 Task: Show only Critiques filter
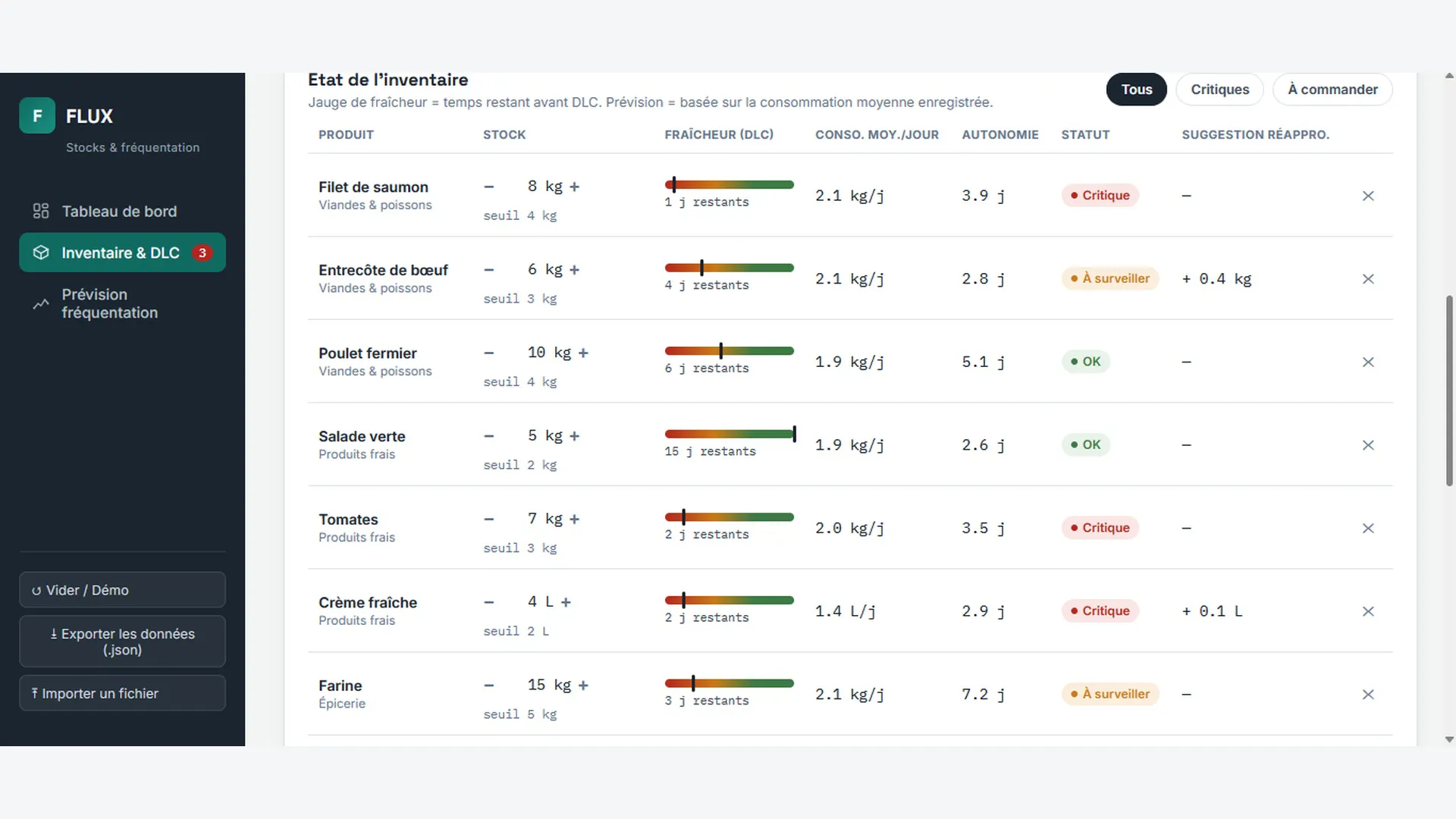click(1219, 89)
